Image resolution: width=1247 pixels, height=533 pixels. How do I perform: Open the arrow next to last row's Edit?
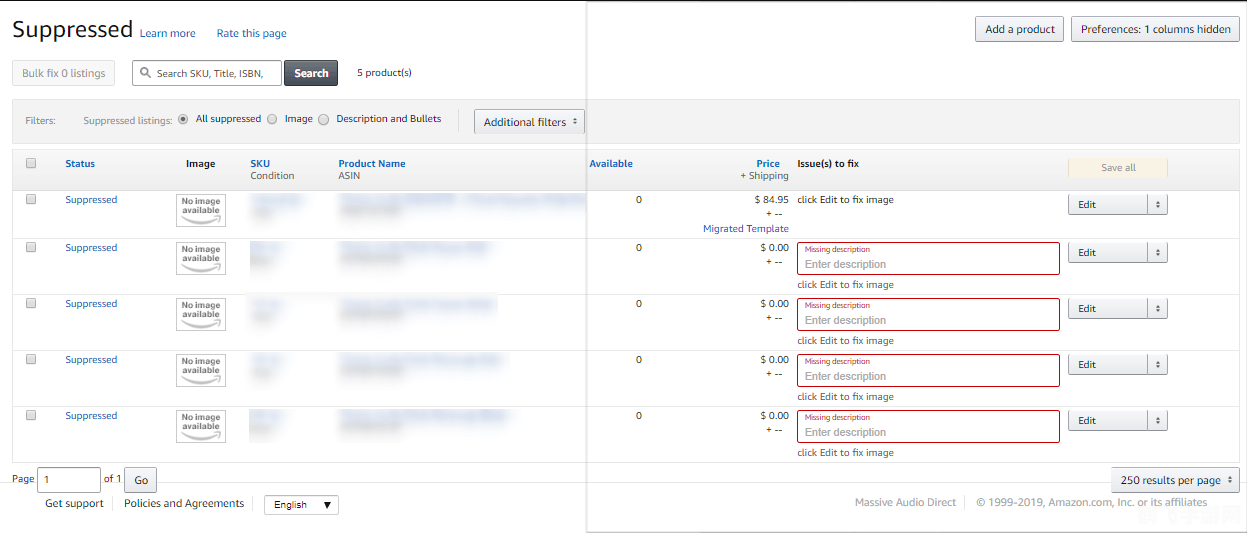coord(1158,421)
